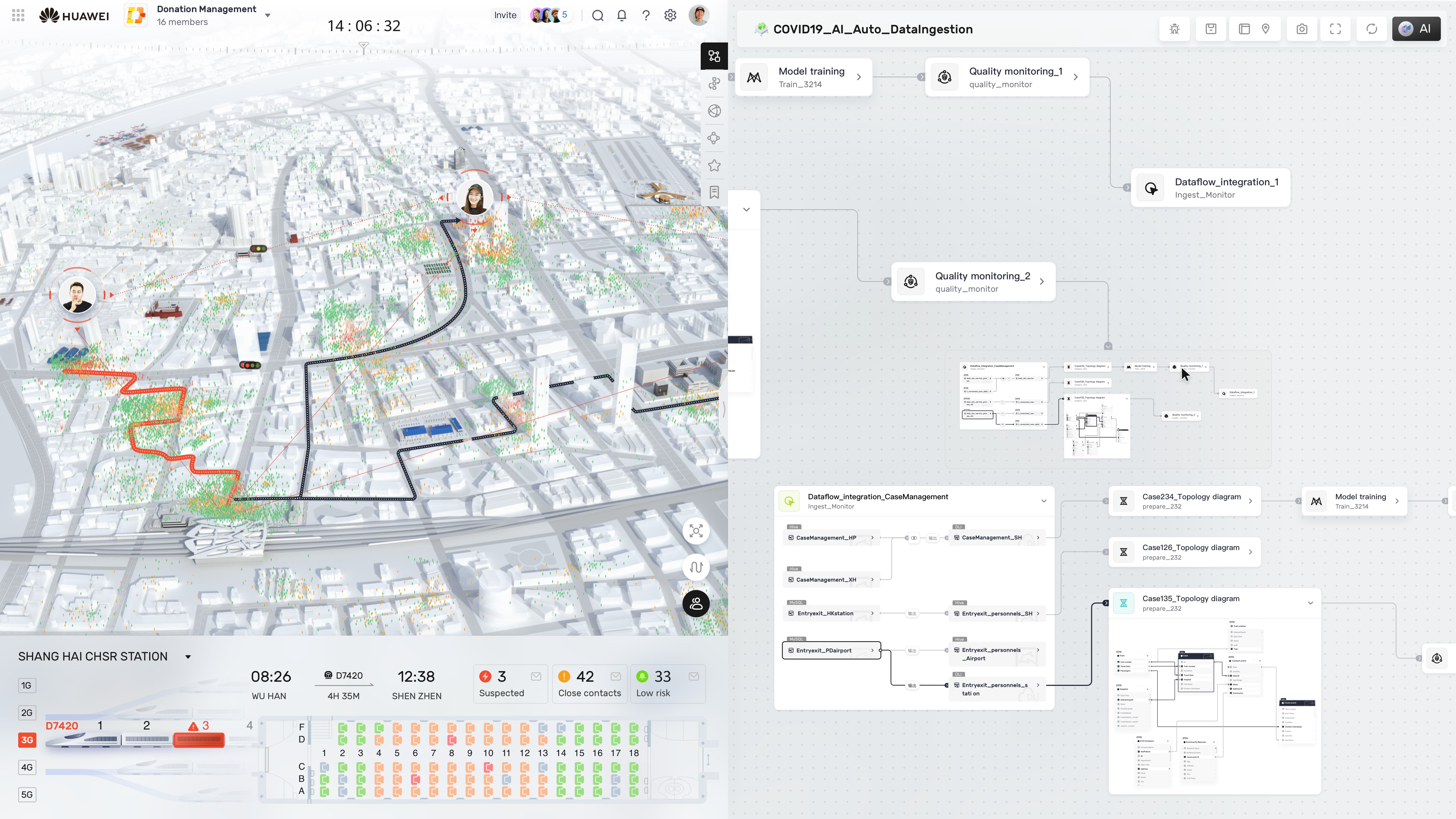Open the globe view from the map sidebar
The image size is (1456, 819).
[714, 111]
